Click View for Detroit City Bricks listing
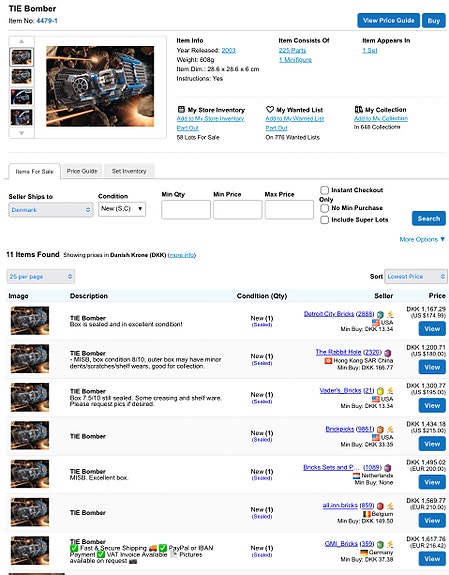449x575 pixels. (432, 329)
